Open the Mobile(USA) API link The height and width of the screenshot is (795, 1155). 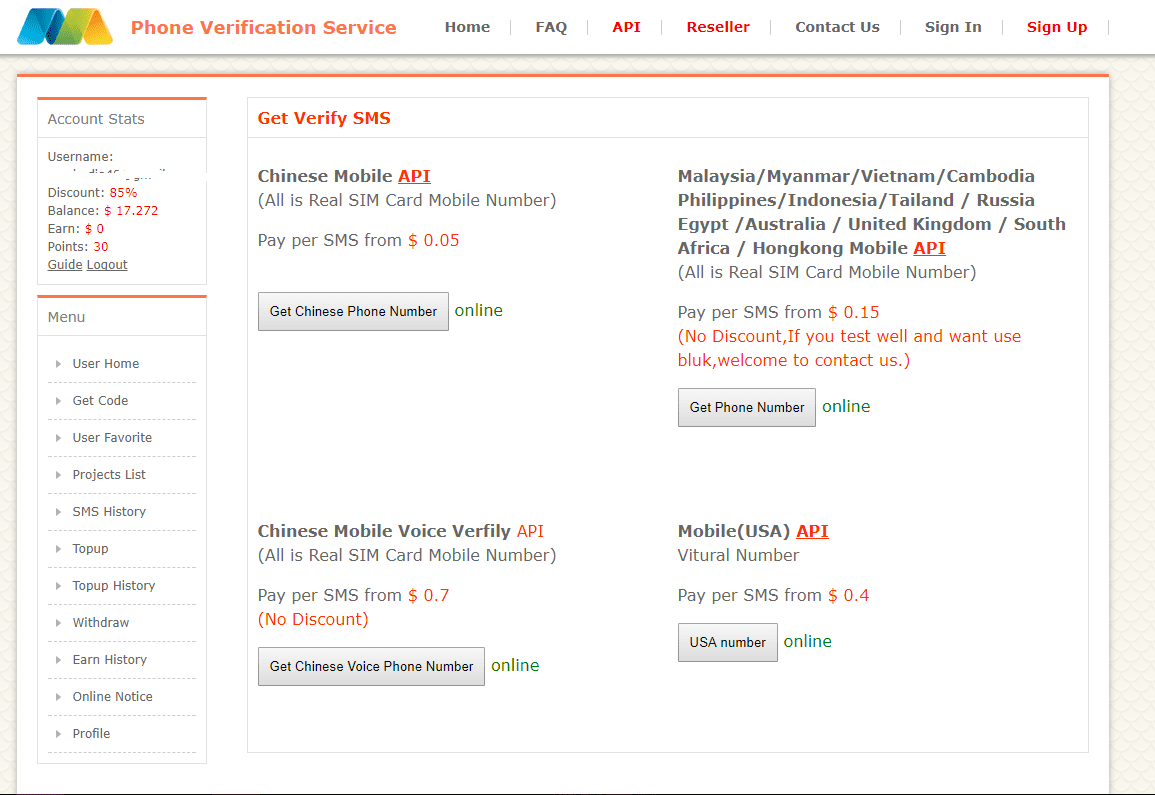tap(812, 531)
